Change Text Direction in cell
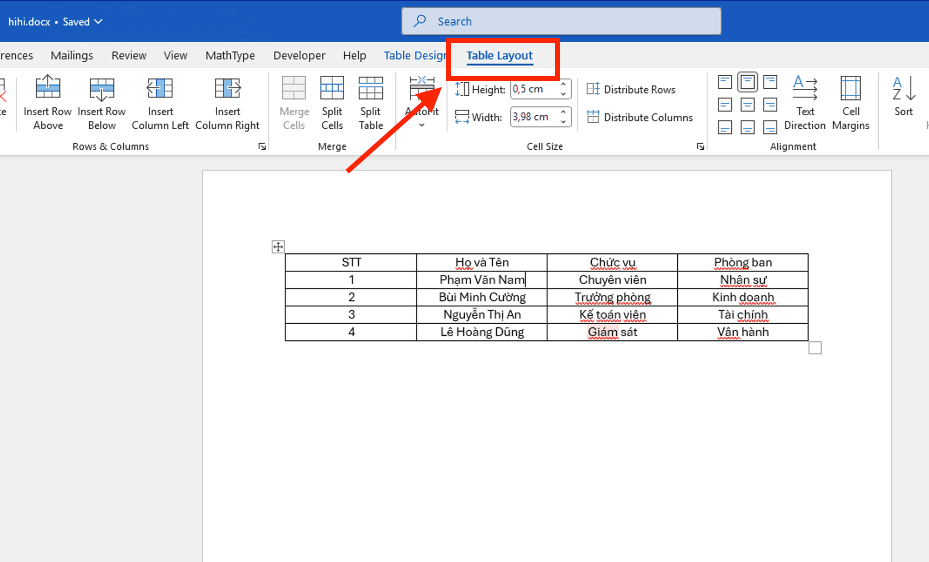 805,102
